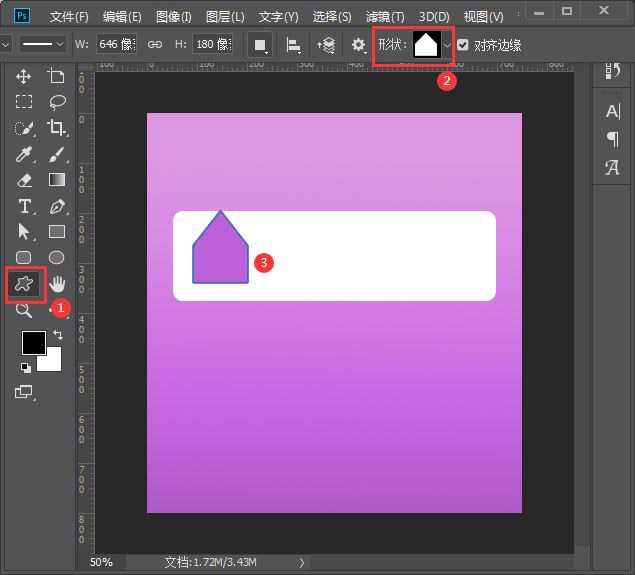635x575 pixels.
Task: Choose the Horizontal Type tool
Action: point(24,206)
